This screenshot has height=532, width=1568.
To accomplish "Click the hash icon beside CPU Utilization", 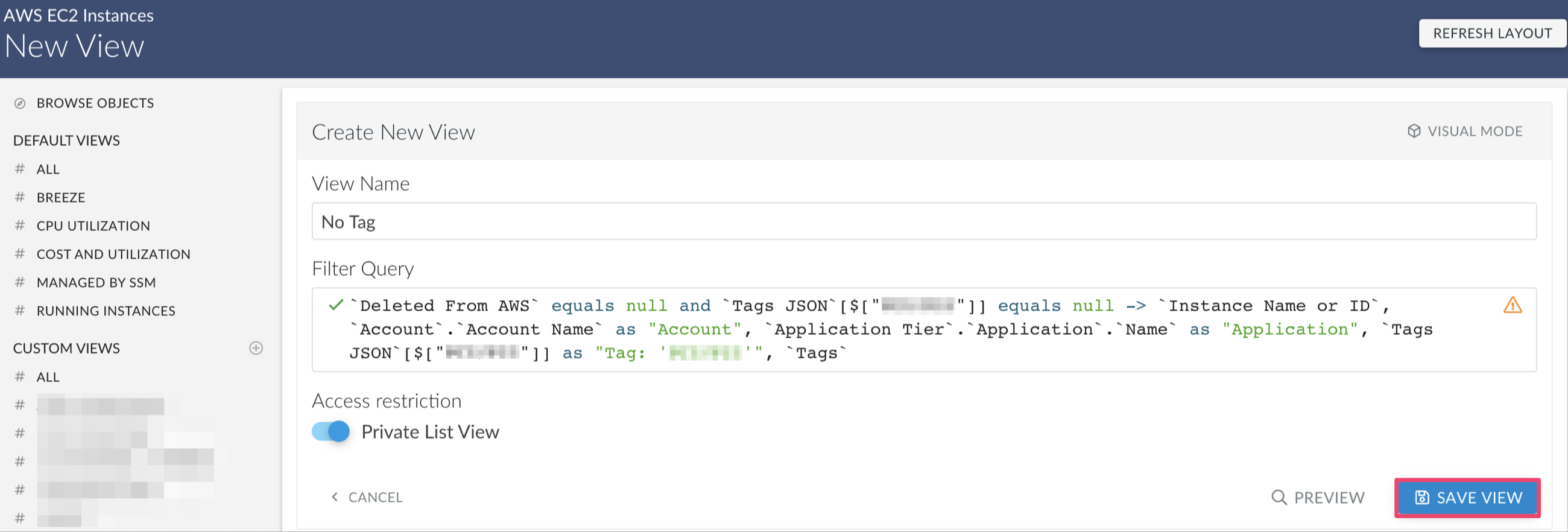I will [20, 226].
